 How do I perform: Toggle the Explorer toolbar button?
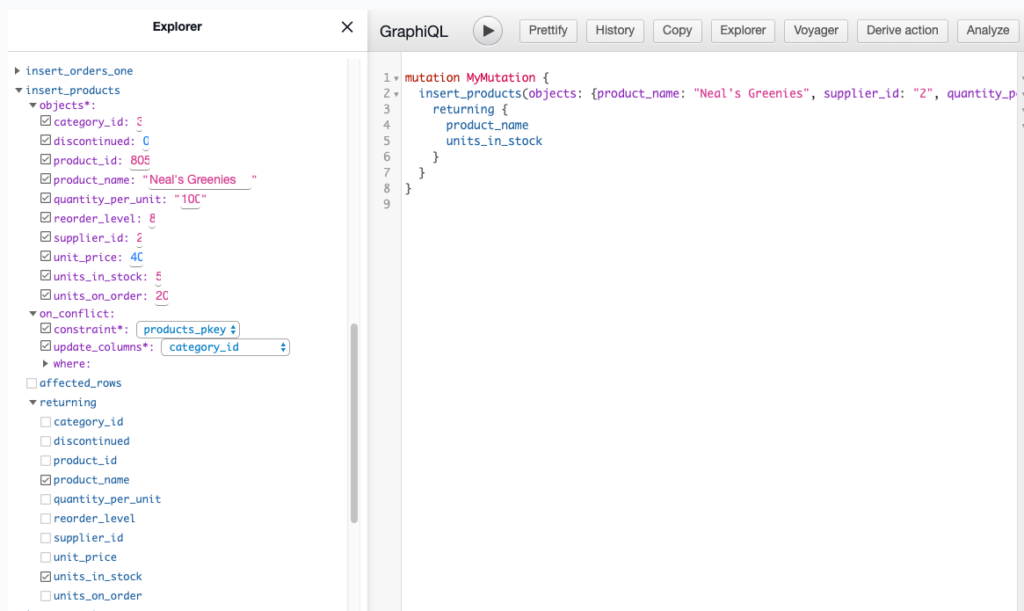[x=744, y=30]
